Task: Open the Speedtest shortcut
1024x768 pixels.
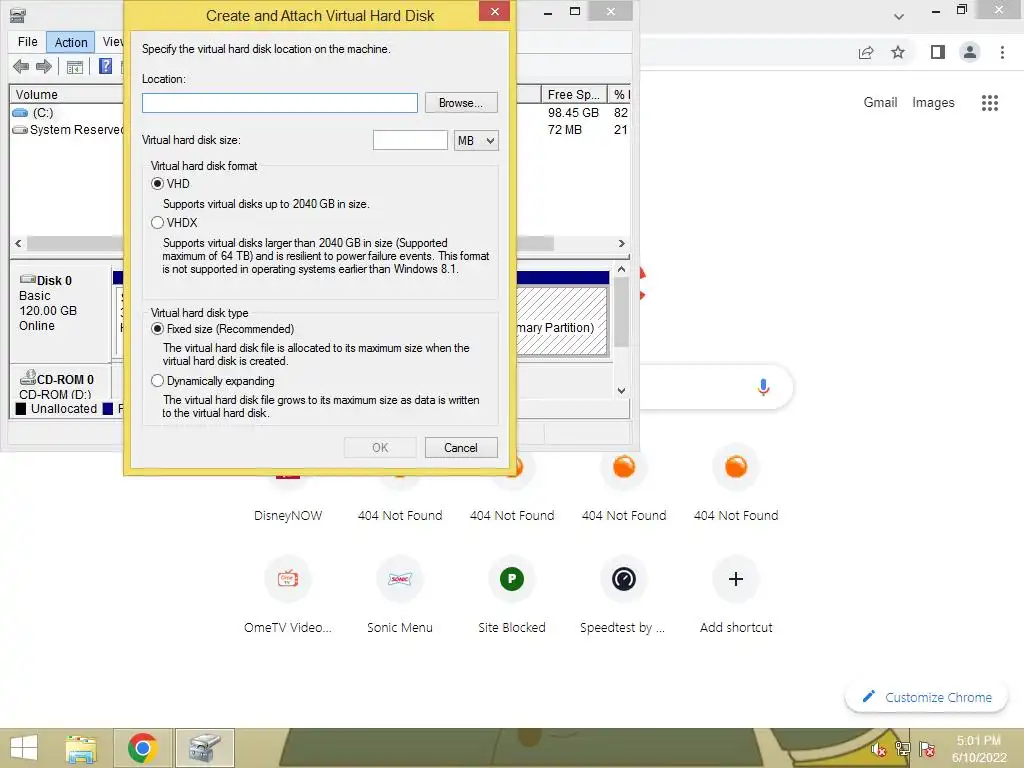Action: click(x=624, y=579)
